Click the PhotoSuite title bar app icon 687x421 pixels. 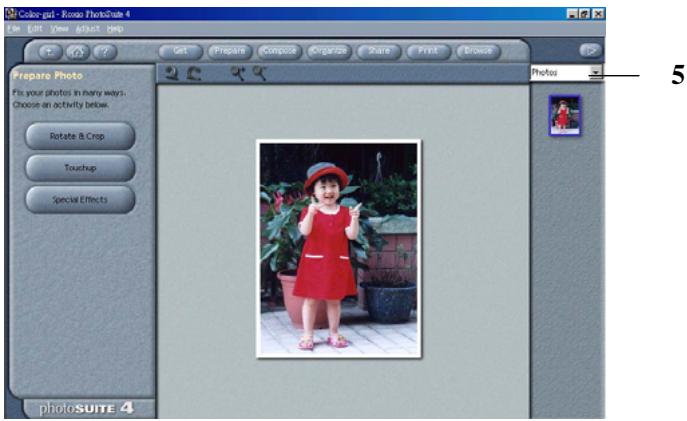point(11,14)
